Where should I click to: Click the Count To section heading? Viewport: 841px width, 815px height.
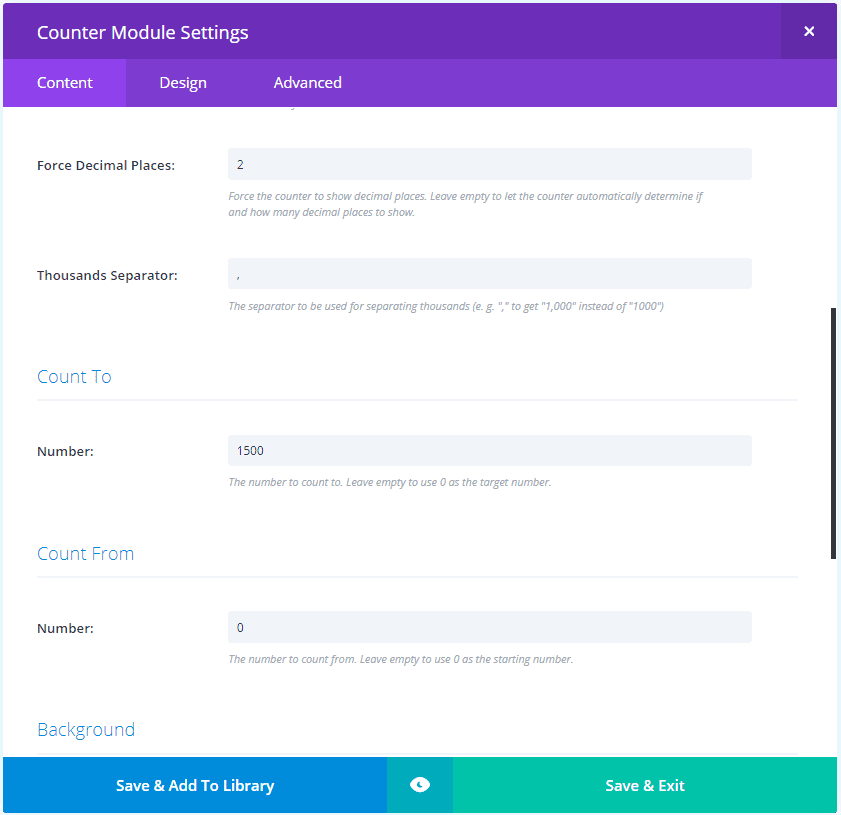(x=74, y=377)
